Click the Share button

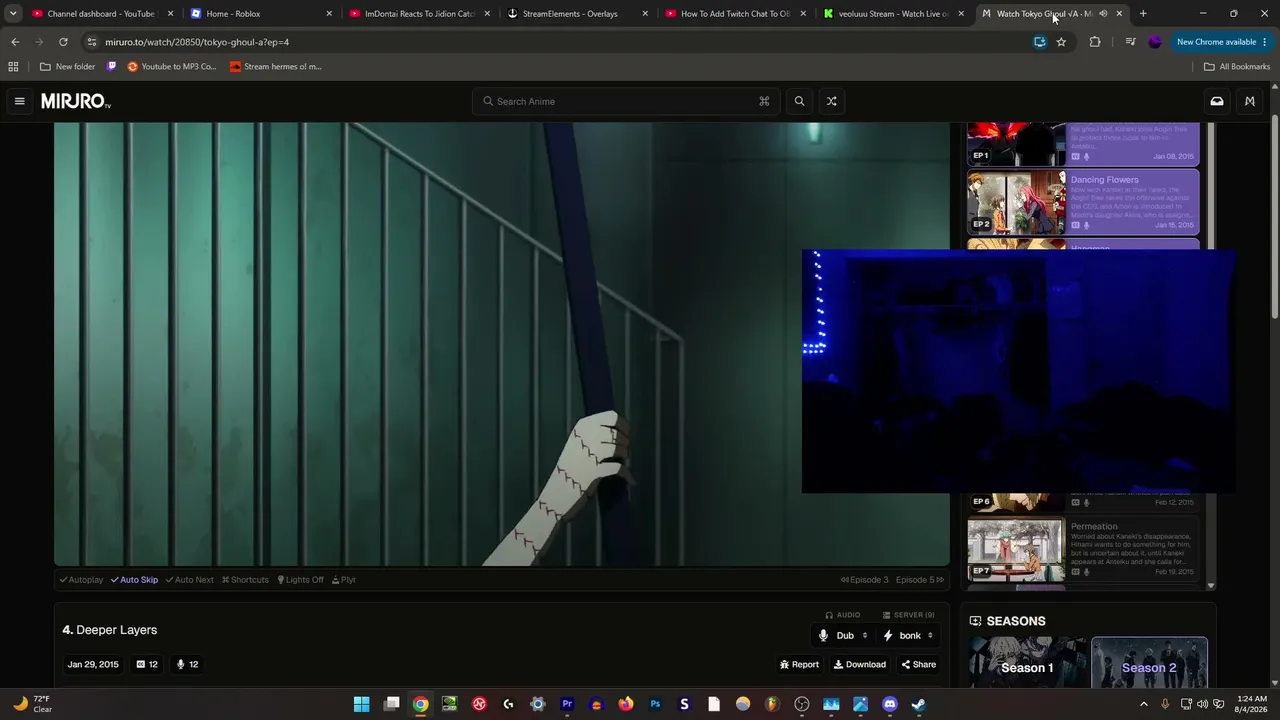pyautogui.click(x=918, y=665)
